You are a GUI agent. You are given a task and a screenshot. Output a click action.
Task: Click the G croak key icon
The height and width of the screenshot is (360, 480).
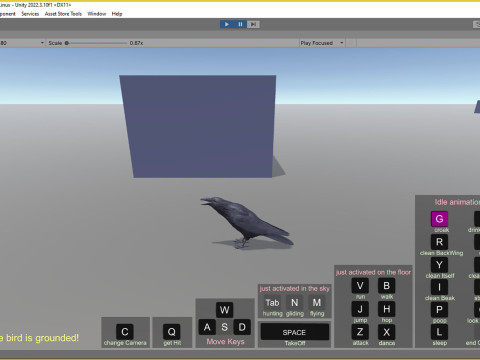tap(439, 219)
